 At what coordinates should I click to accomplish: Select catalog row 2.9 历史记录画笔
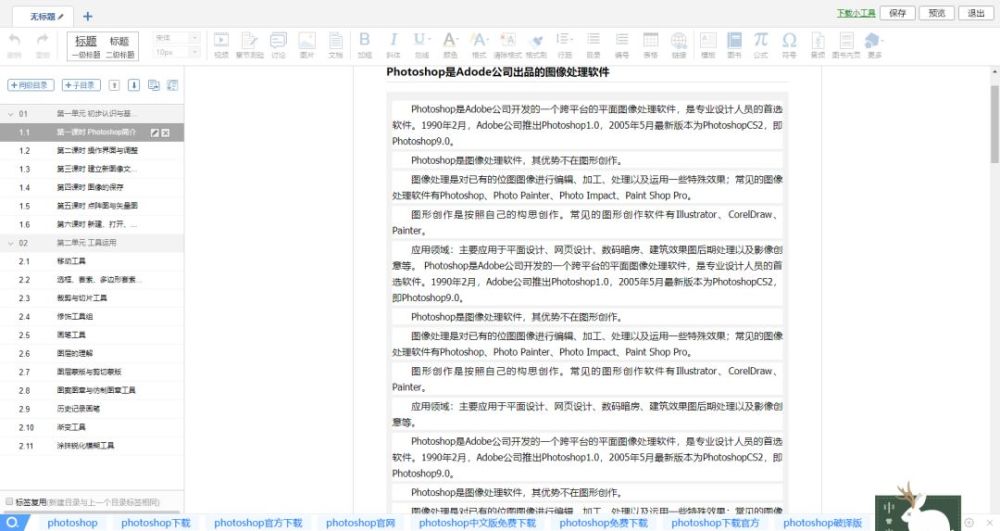pos(92,409)
